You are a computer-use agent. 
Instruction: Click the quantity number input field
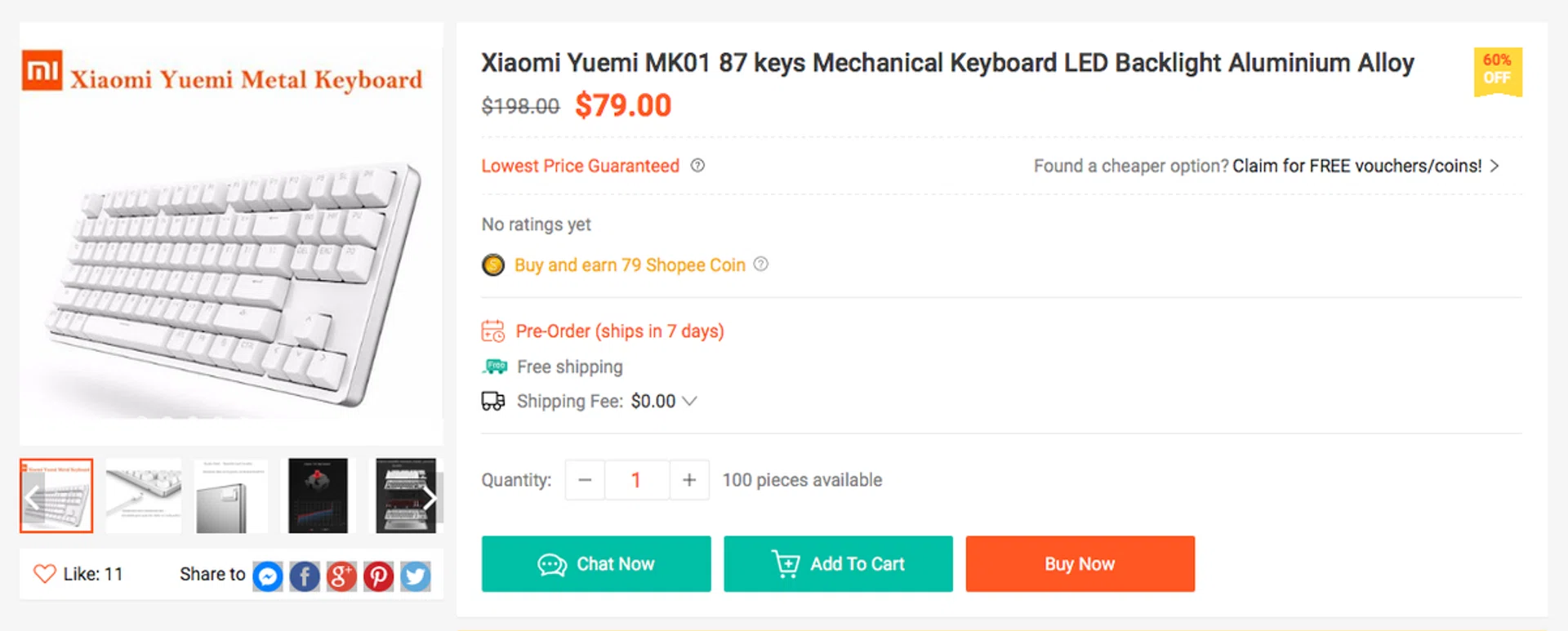click(x=636, y=480)
